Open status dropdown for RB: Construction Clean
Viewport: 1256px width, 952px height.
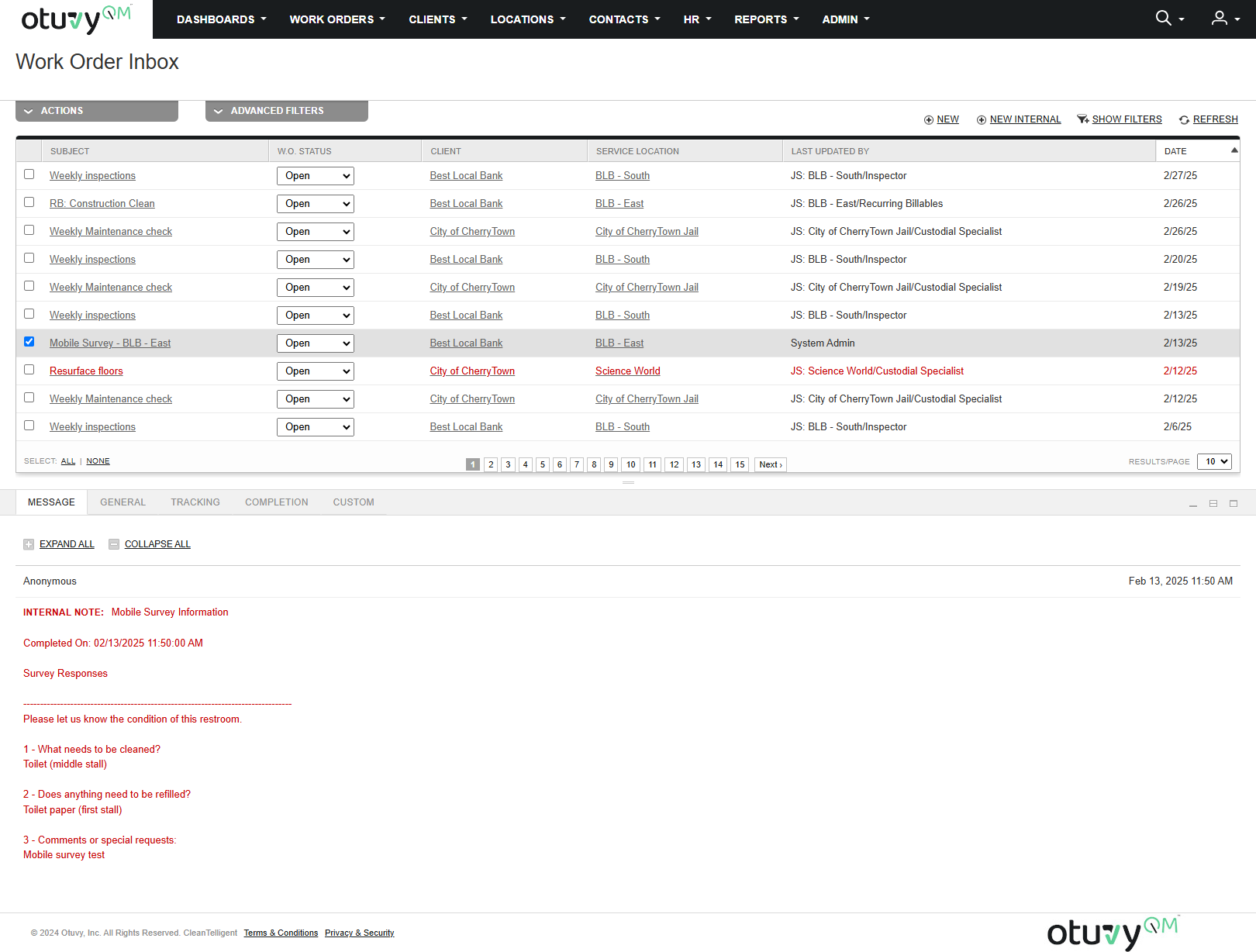click(x=316, y=204)
